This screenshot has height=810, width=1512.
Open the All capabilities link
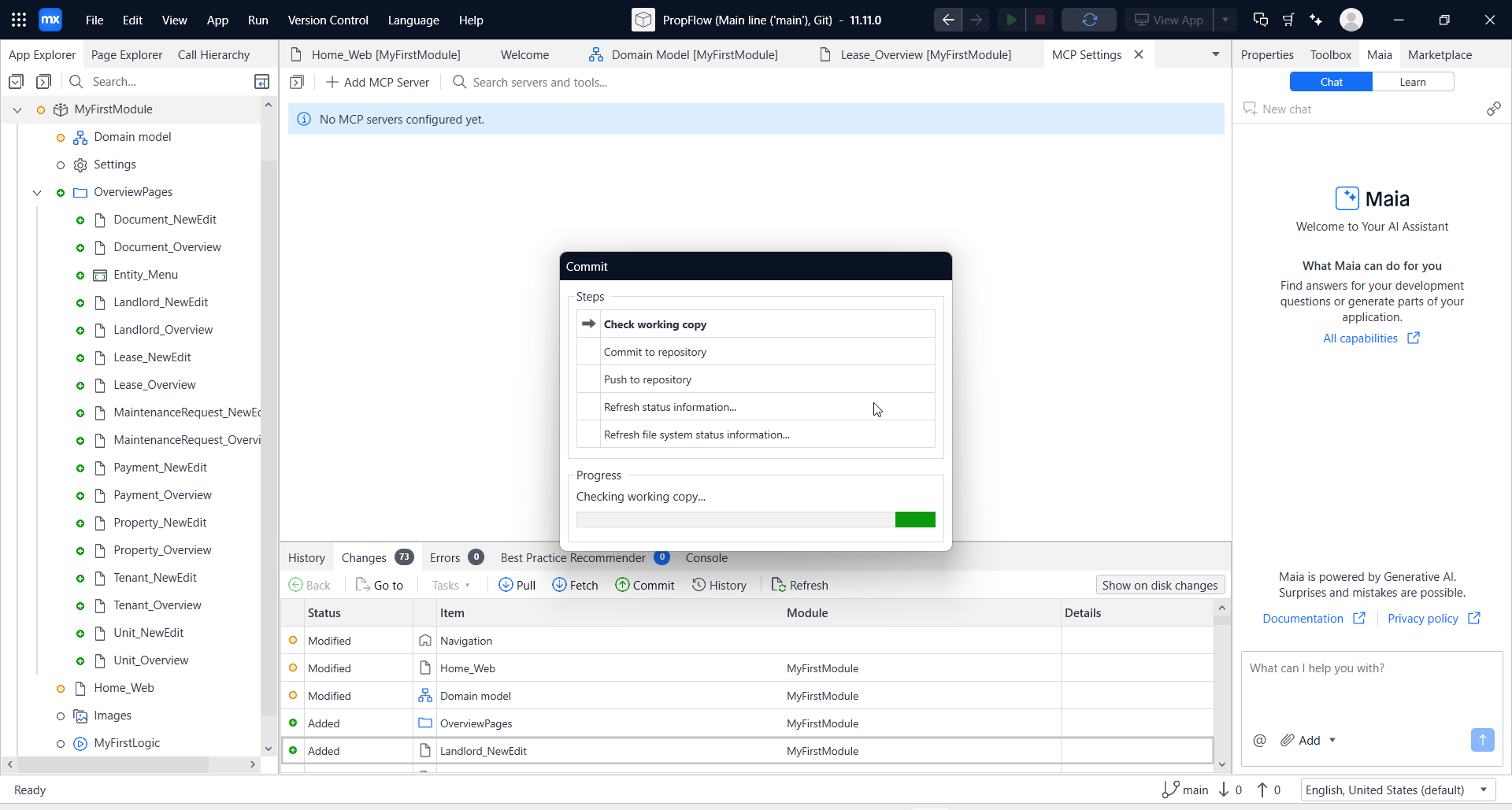pyautogui.click(x=1371, y=338)
